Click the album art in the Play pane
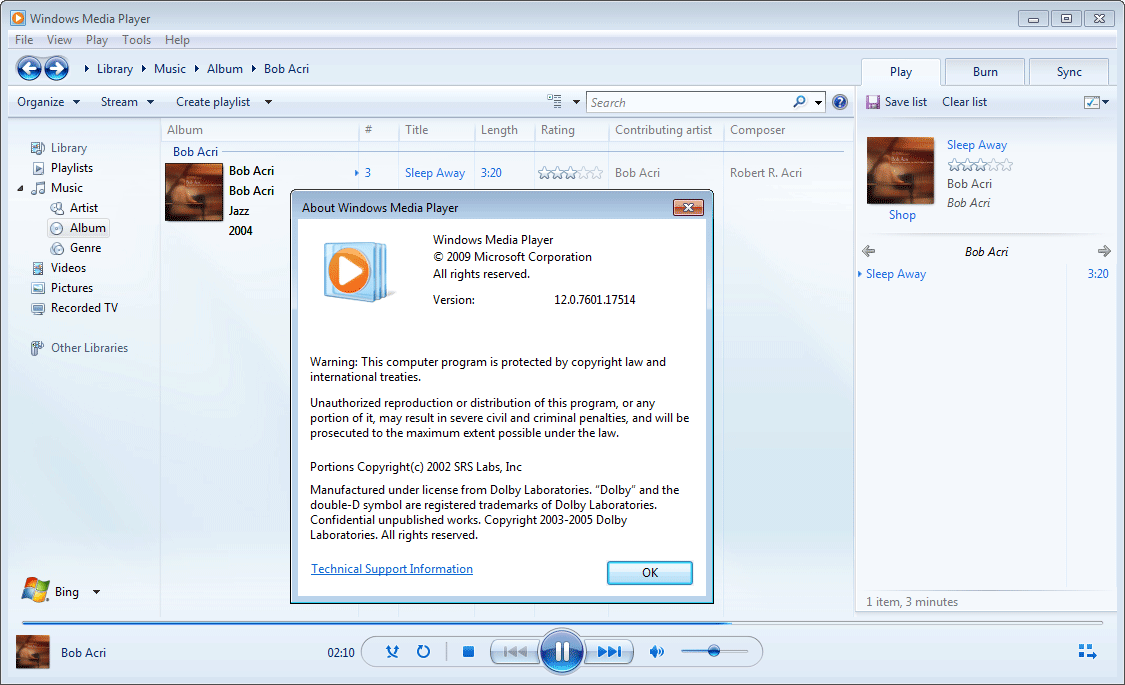Image resolution: width=1125 pixels, height=685 pixels. point(900,171)
